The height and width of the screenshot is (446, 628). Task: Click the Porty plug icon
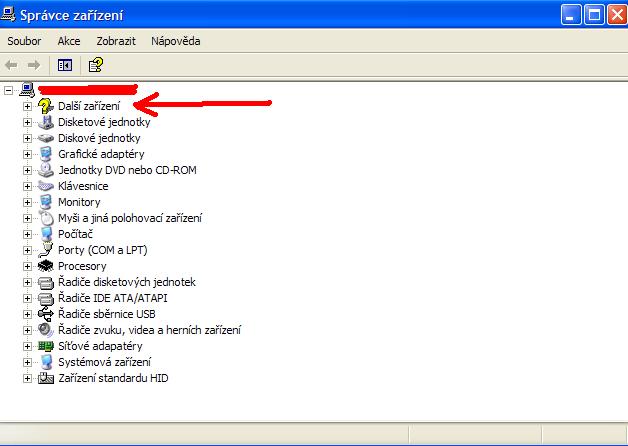(46, 250)
